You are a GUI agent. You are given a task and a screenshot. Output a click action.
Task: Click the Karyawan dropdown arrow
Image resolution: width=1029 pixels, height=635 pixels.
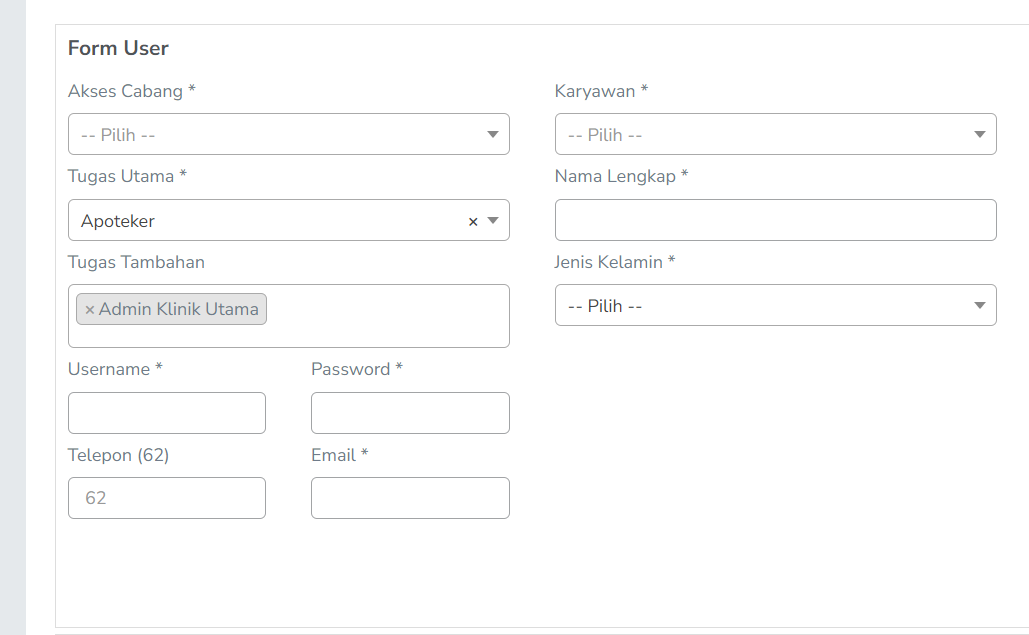(979, 135)
